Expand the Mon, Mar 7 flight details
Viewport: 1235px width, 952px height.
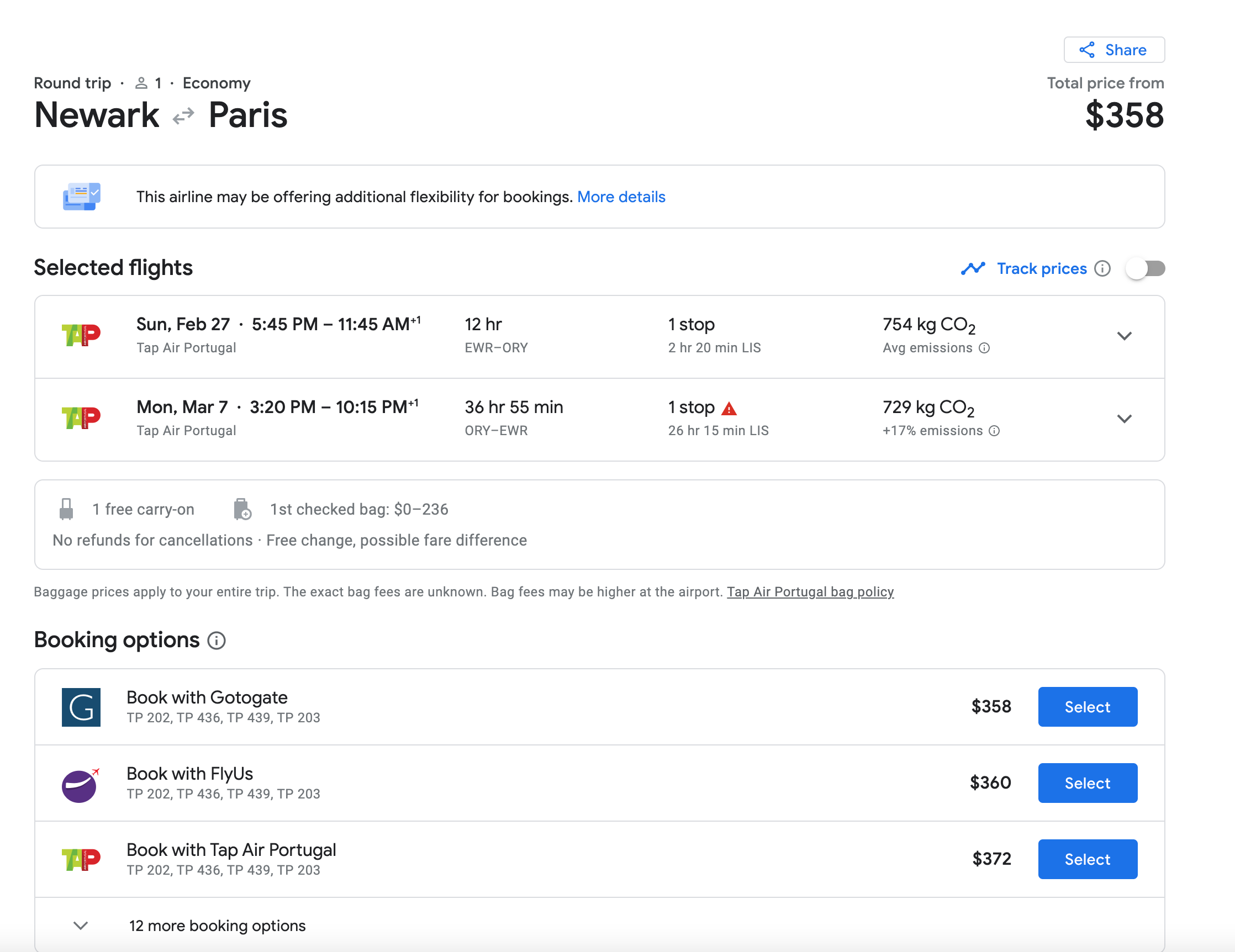[1124, 419]
